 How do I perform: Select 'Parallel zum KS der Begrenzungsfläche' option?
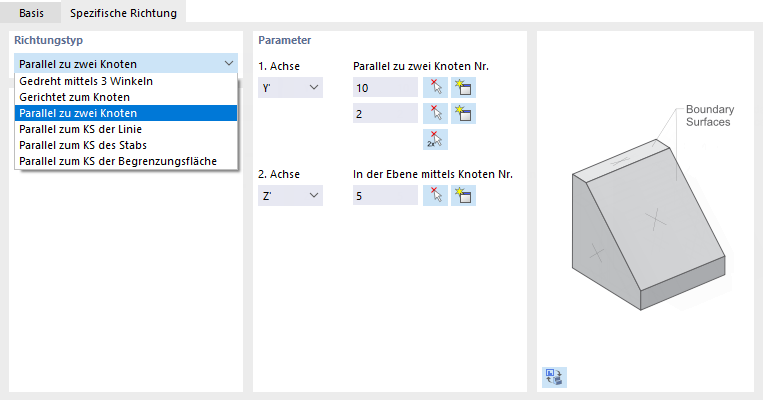(118, 161)
